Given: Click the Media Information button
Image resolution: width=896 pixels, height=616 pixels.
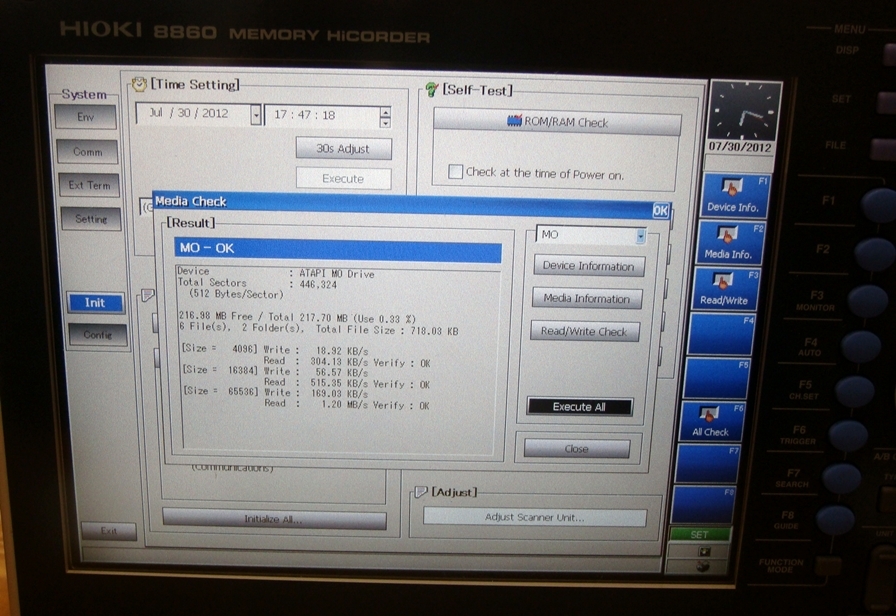Looking at the screenshot, I should click(x=587, y=299).
